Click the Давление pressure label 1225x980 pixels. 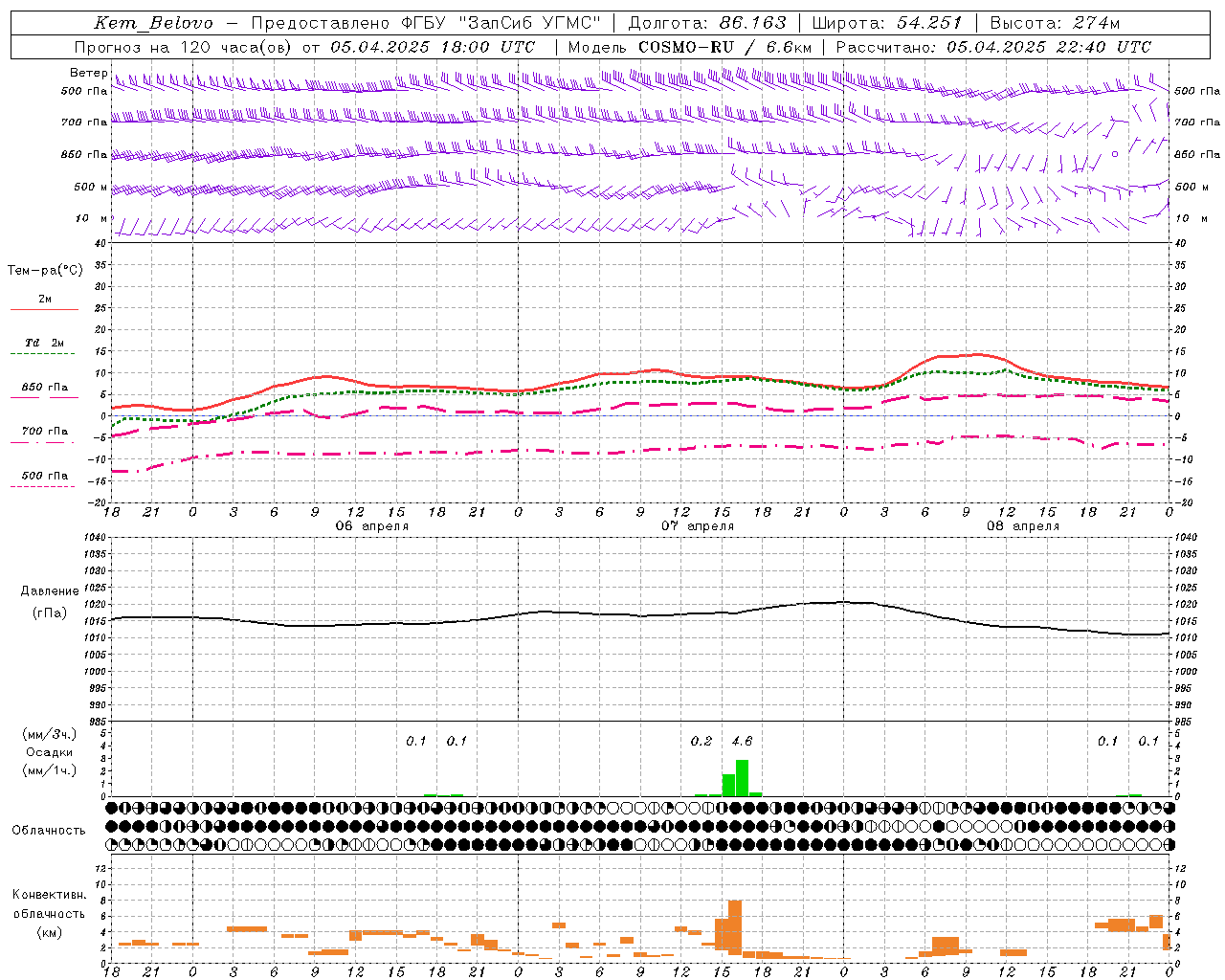[50, 591]
